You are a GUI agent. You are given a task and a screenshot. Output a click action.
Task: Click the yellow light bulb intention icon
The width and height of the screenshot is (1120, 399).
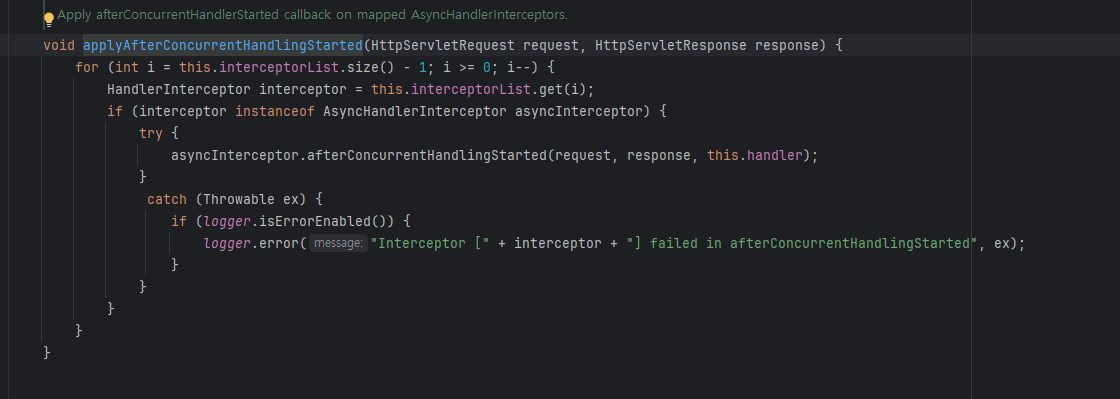tap(49, 18)
